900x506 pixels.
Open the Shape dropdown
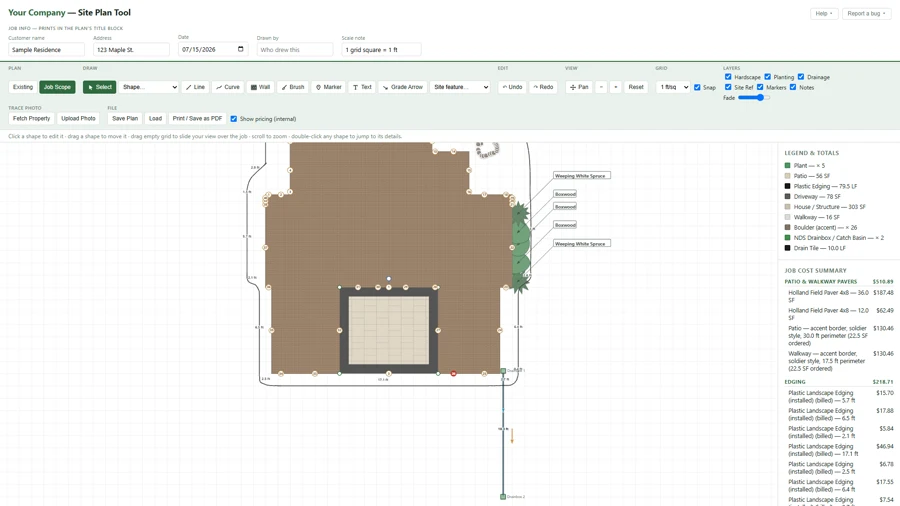click(x=149, y=87)
